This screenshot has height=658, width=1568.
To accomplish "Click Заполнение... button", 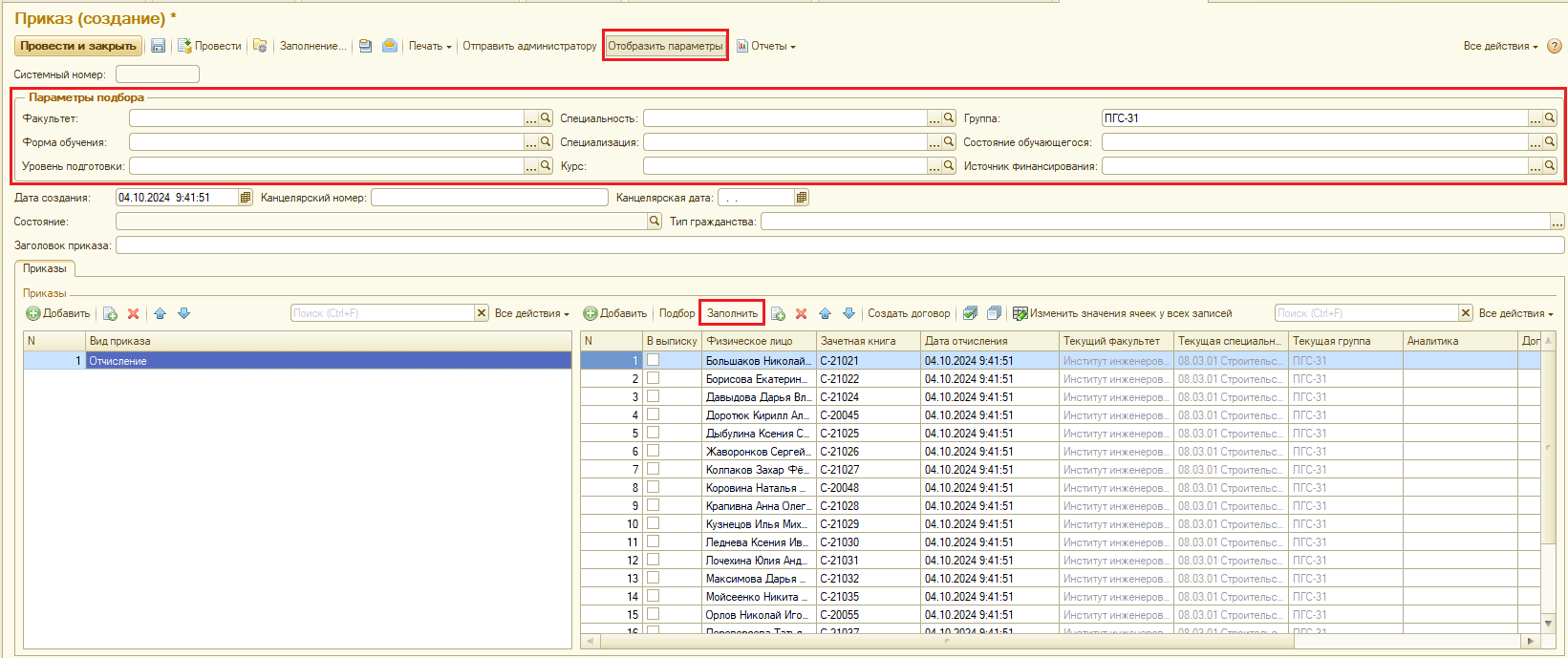I will point(312,46).
